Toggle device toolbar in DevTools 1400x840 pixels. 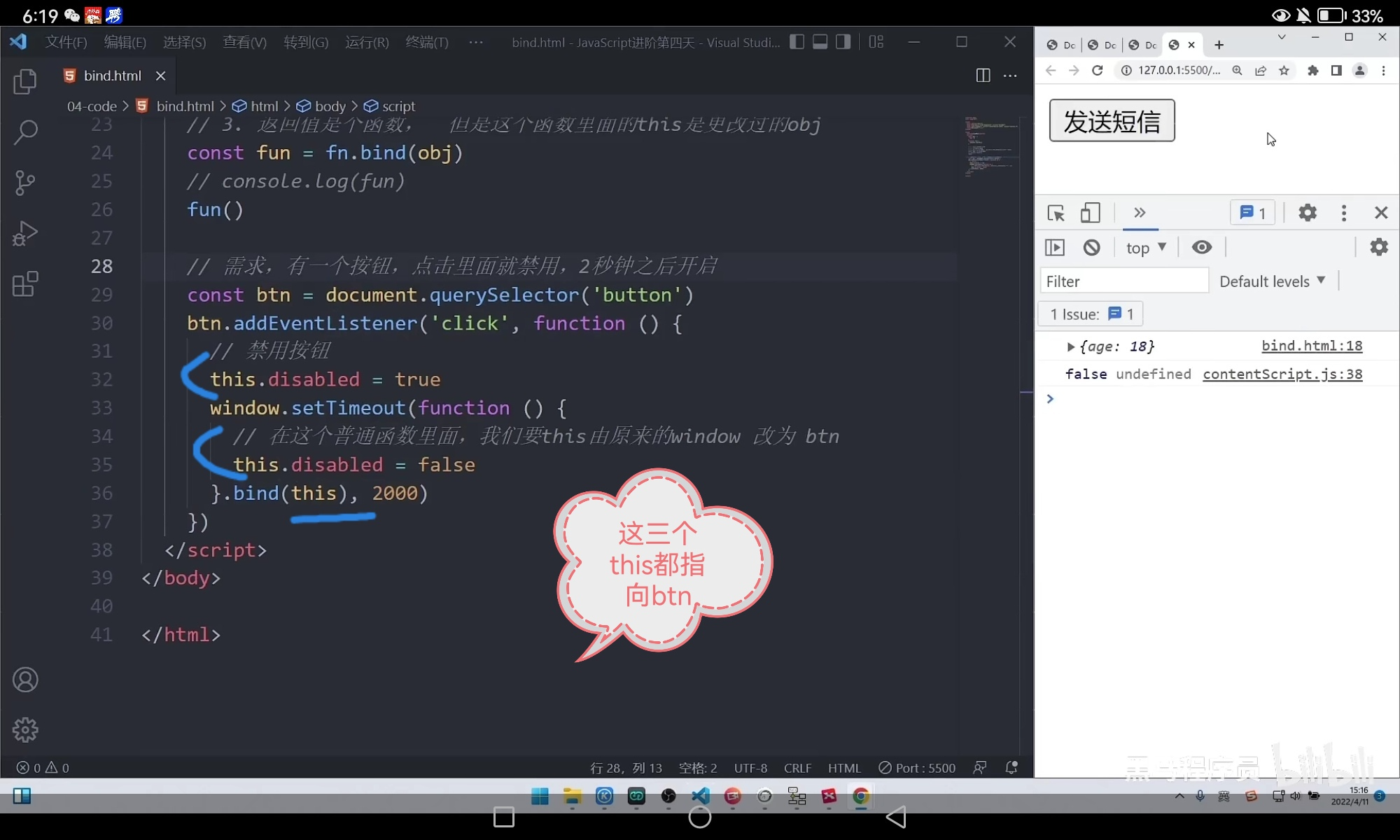click(1090, 213)
